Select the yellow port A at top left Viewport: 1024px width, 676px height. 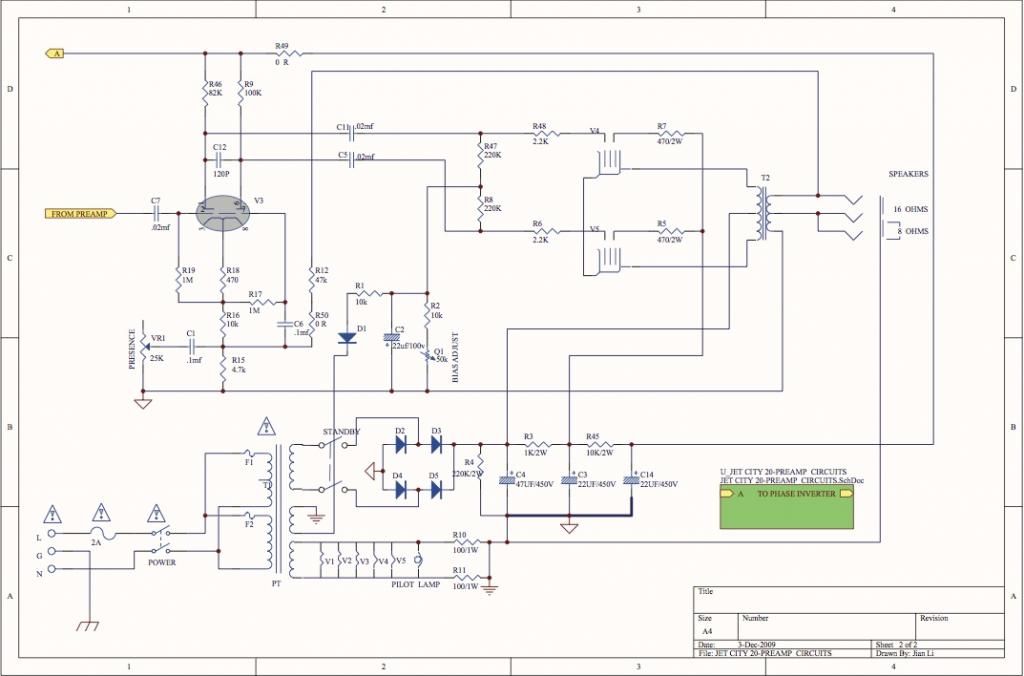[55, 53]
